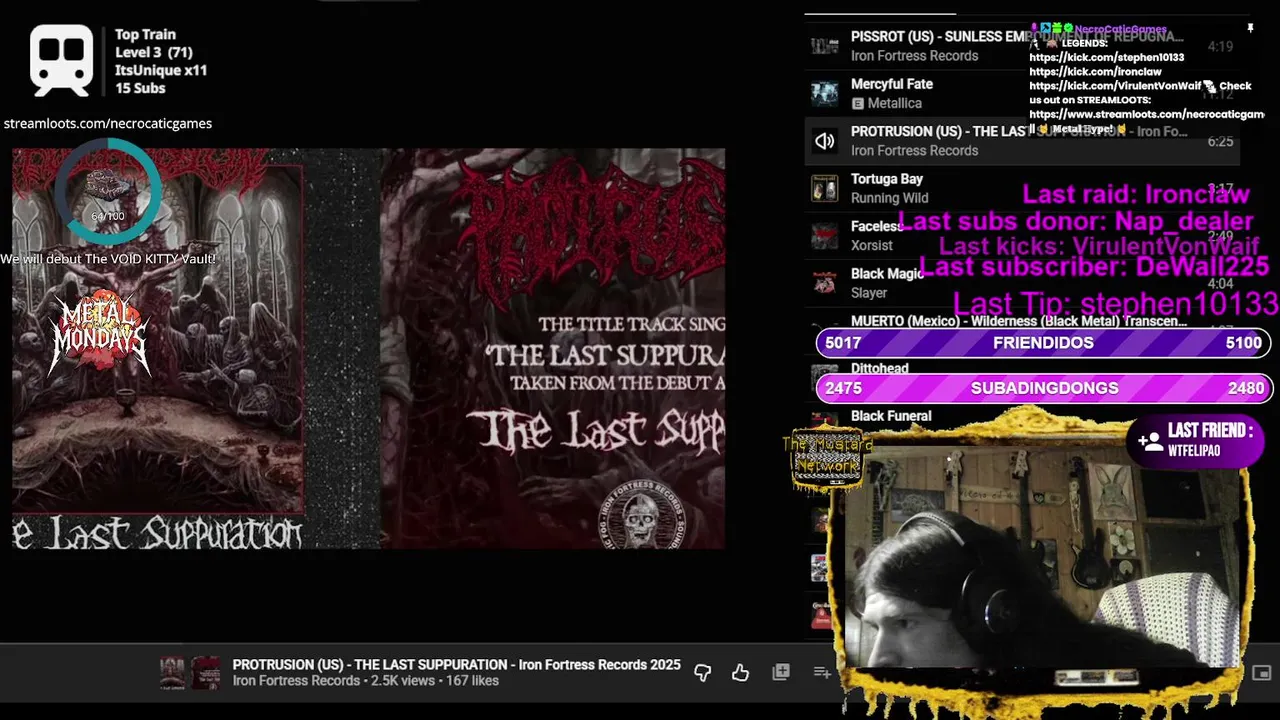This screenshot has width=1280, height=720.
Task: Dislike the current PROTRUSION track
Action: click(x=703, y=673)
